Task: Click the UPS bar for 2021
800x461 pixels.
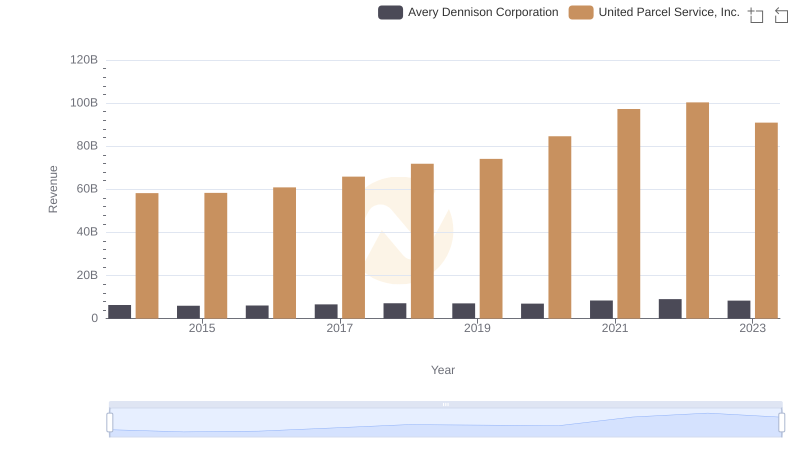Action: click(629, 214)
